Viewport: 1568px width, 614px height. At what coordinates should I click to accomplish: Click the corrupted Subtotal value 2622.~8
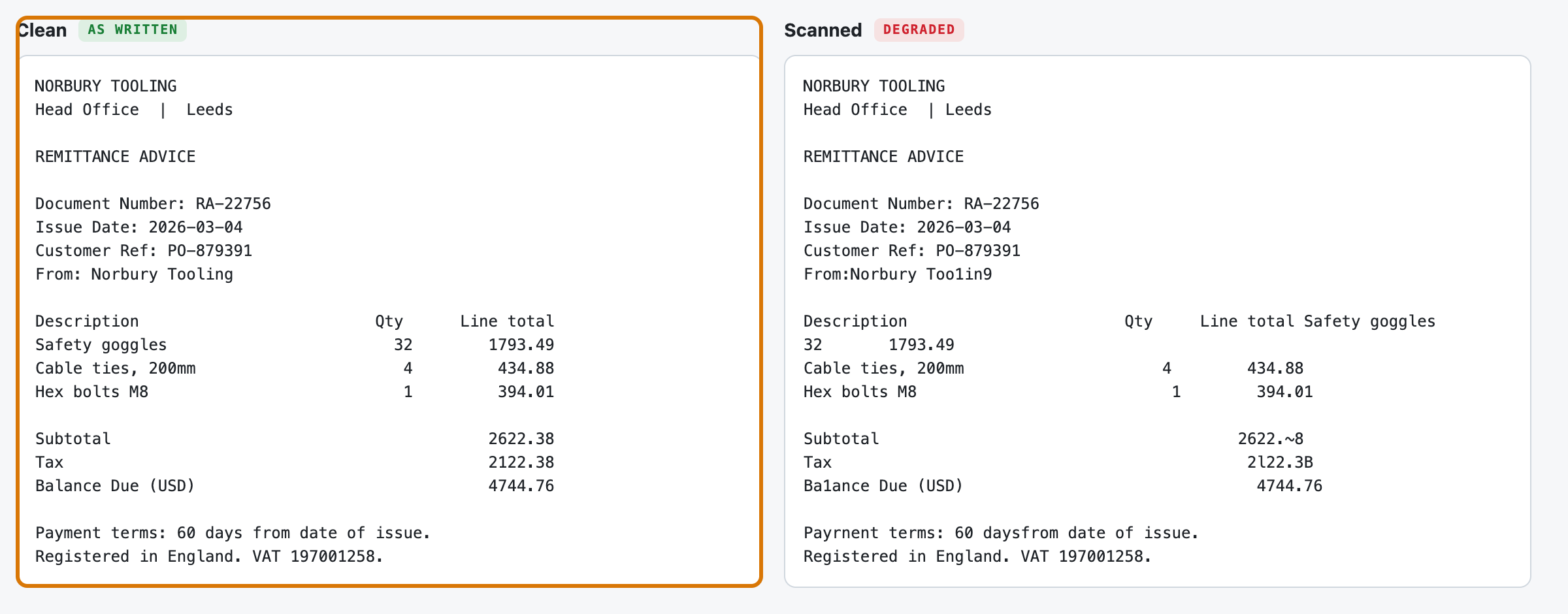coord(1271,439)
